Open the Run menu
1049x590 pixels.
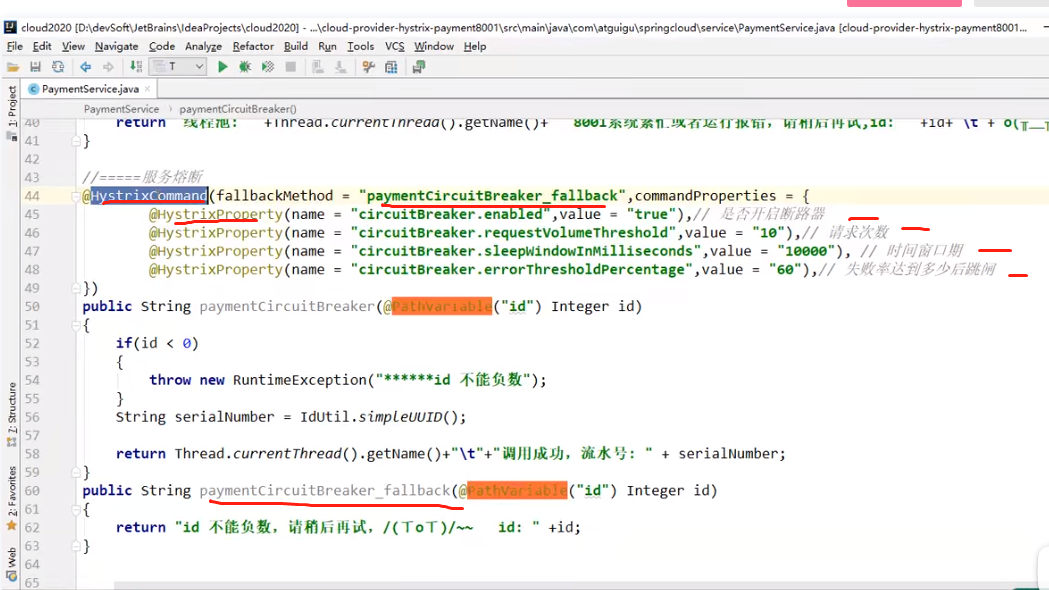pyautogui.click(x=327, y=46)
